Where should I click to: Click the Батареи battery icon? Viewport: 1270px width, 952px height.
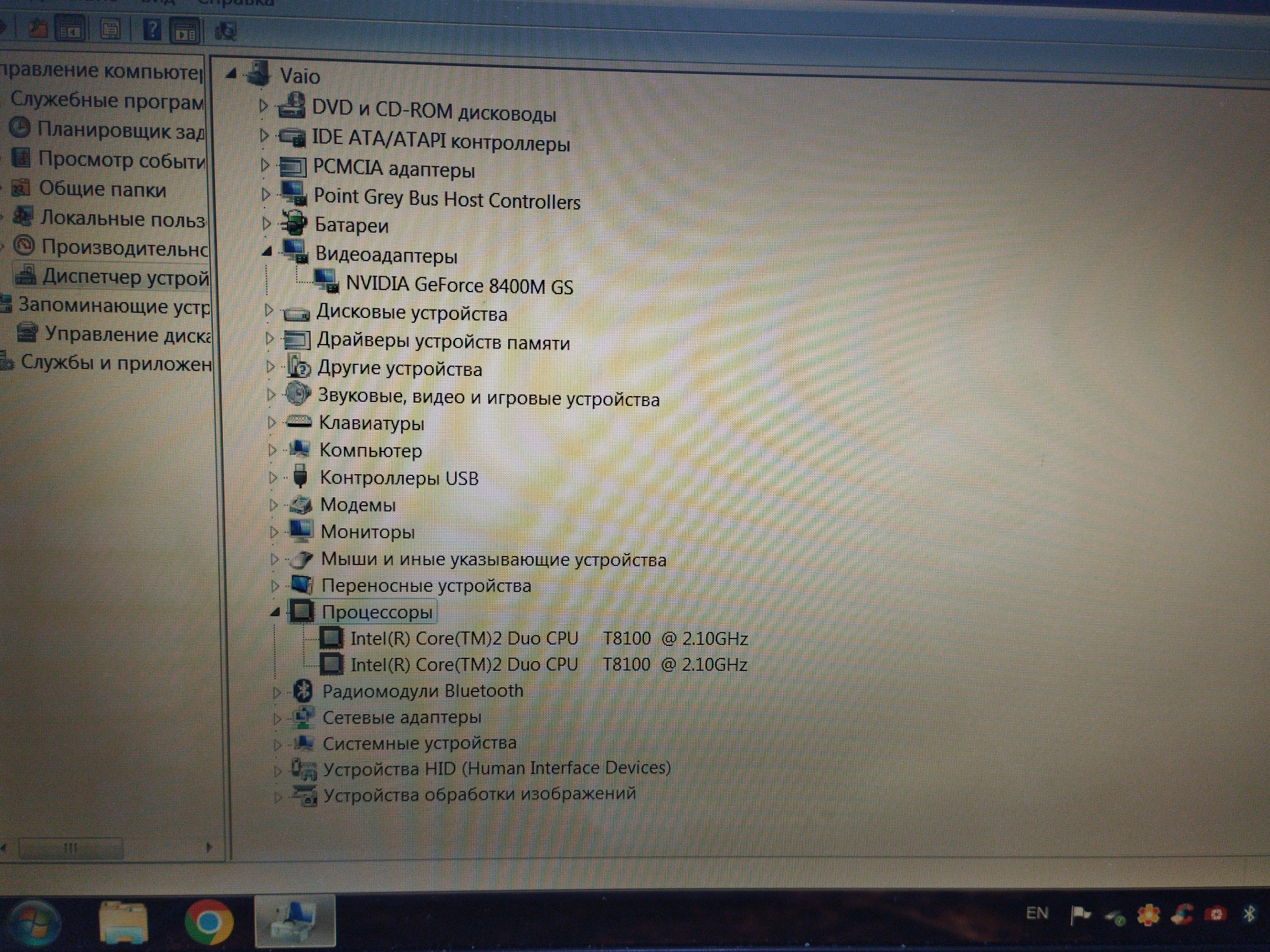pos(294,223)
